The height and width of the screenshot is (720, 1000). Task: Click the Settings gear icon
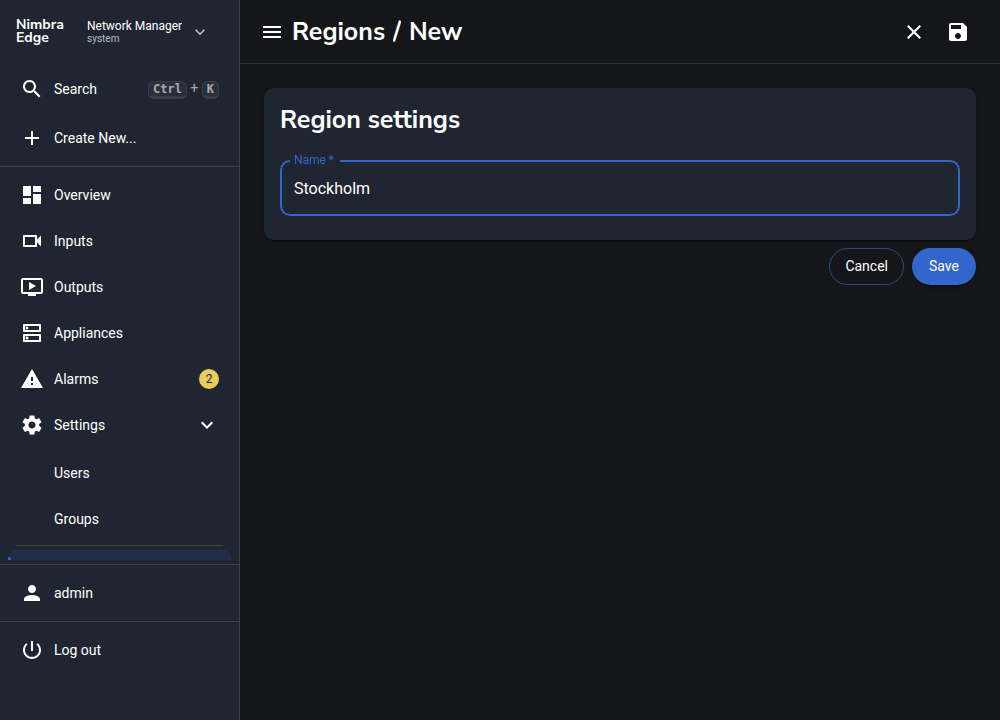click(32, 425)
